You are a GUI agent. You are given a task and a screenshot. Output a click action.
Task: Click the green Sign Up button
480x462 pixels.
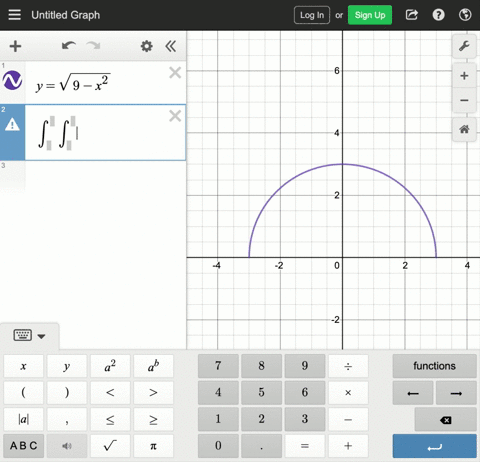pyautogui.click(x=370, y=15)
